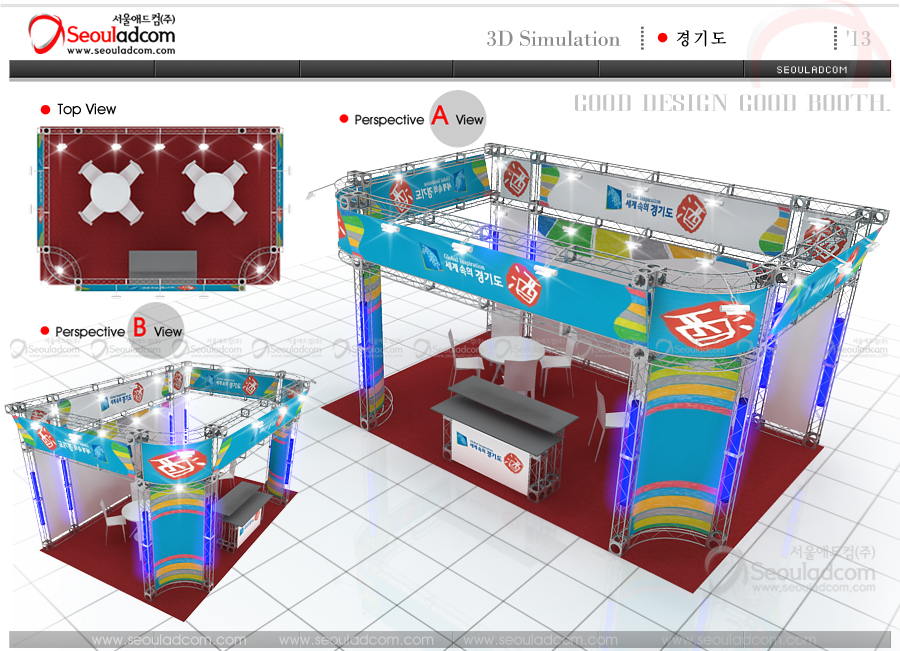Click the red dot next to 경기도
Image resolution: width=900 pixels, height=651 pixels.
[662, 39]
